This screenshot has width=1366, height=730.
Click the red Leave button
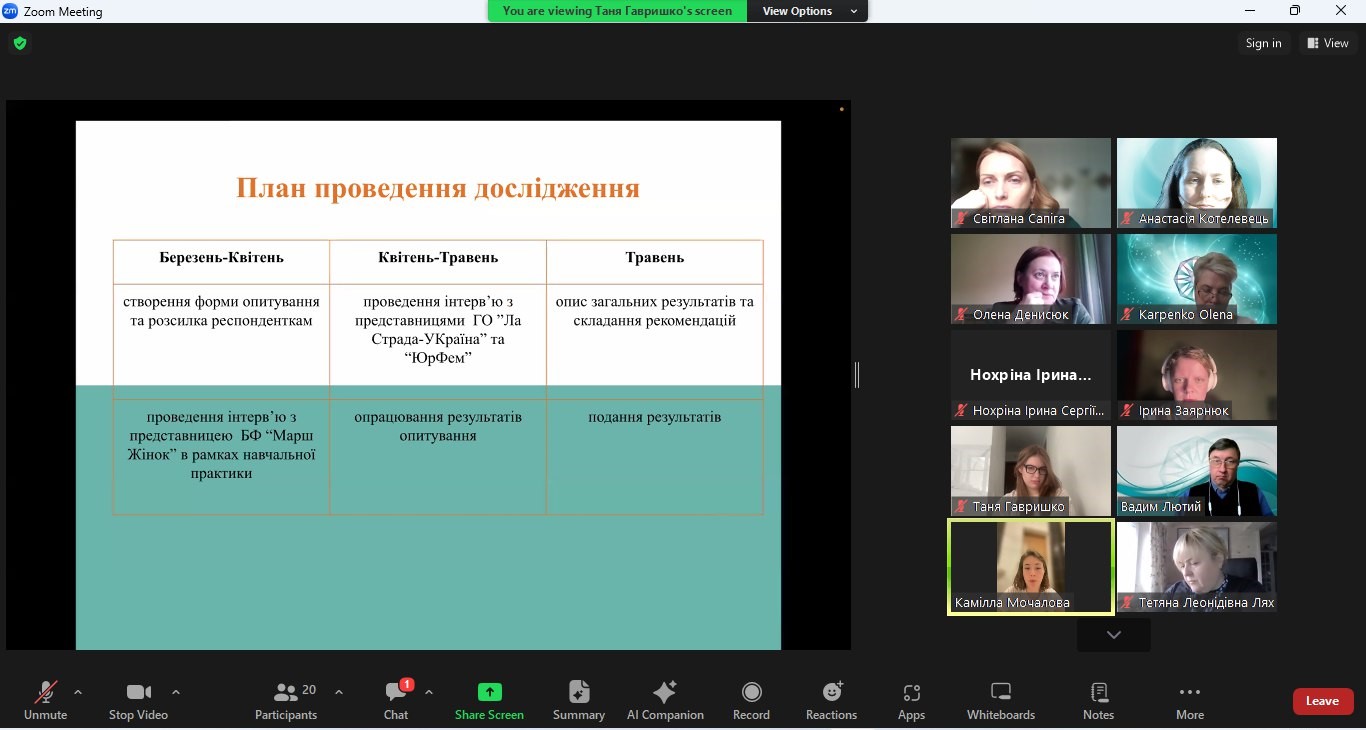1322,701
